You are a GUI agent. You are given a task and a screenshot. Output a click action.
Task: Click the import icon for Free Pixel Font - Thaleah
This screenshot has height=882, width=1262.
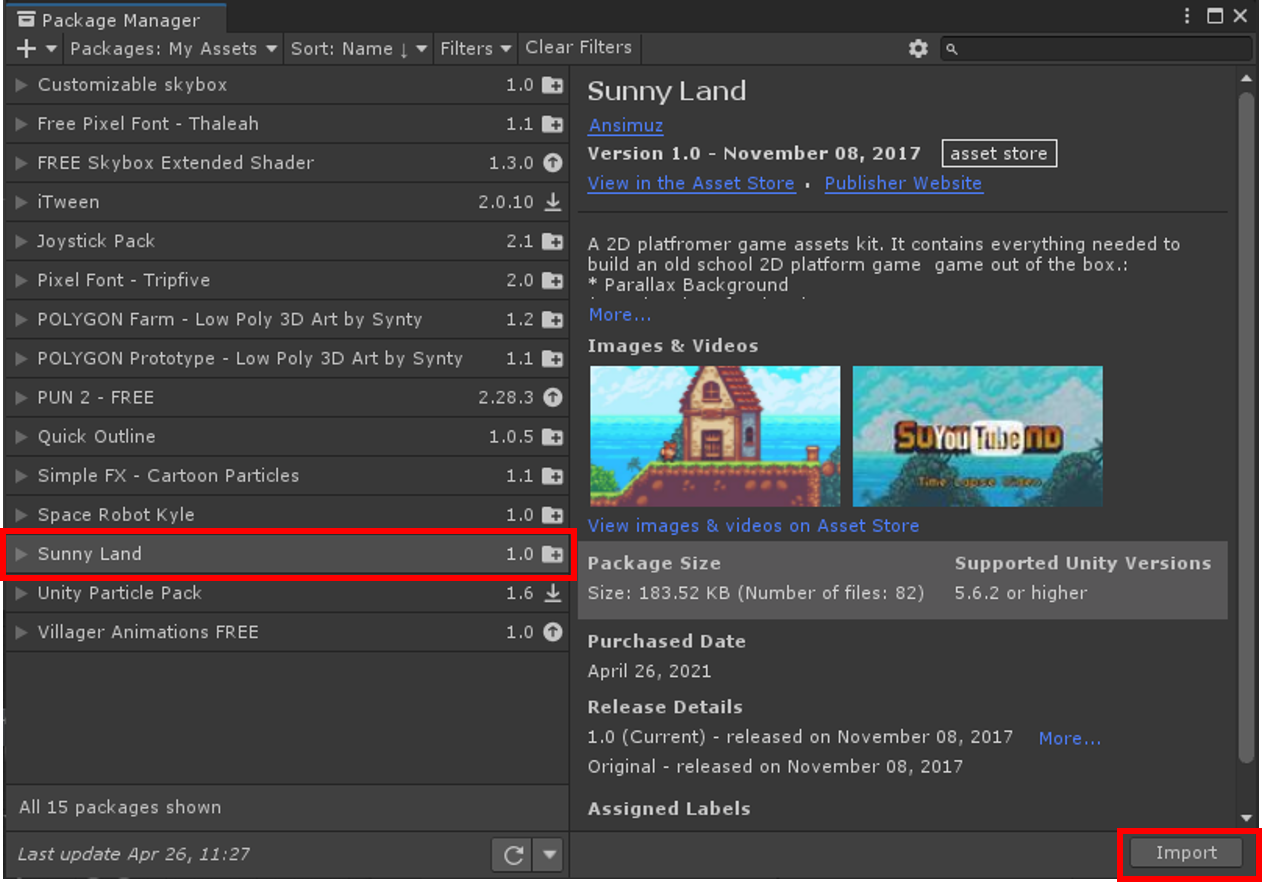(552, 124)
